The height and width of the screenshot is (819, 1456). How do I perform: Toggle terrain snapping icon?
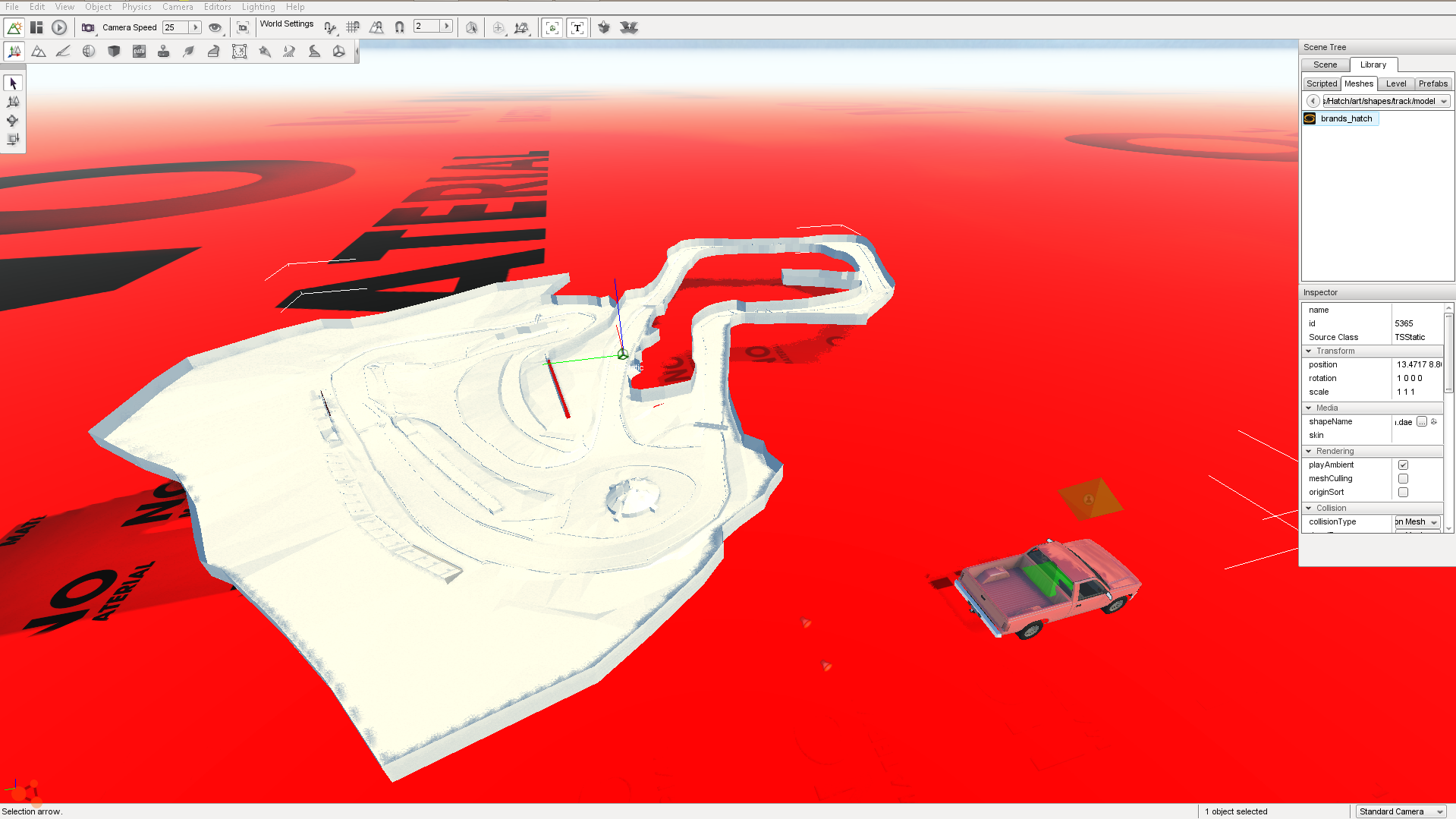pyautogui.click(x=376, y=28)
